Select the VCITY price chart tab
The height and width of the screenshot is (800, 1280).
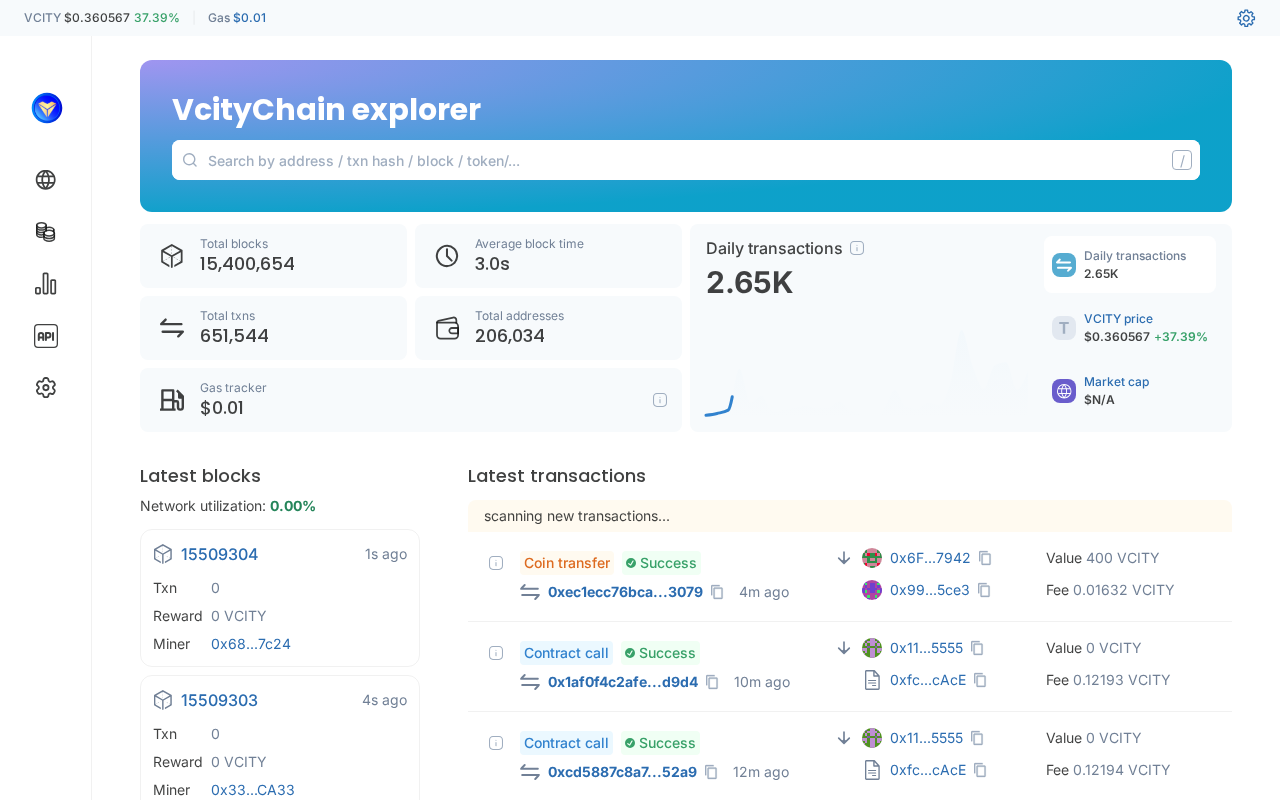1130,328
